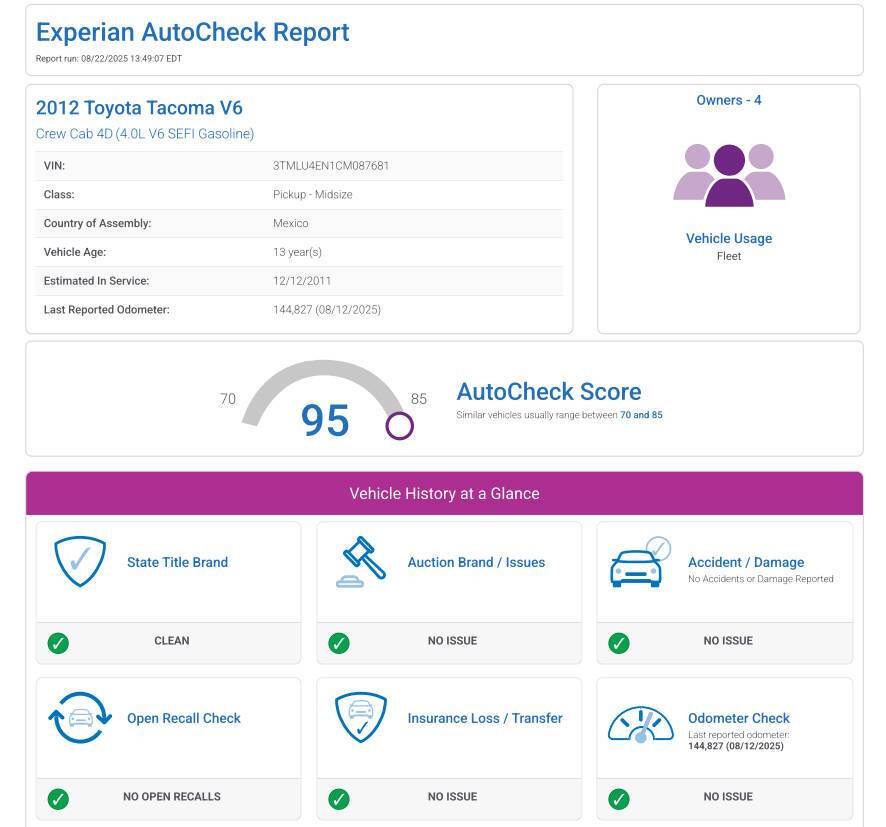Open the Accident / Damage section
Screen dimensions: 886x827
pos(746,562)
